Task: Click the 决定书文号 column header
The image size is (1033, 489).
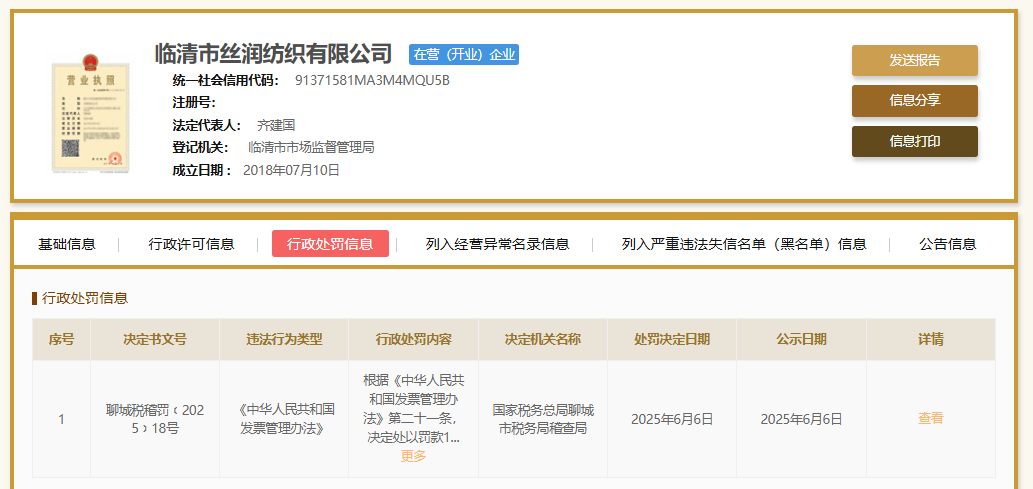Action: point(154,339)
